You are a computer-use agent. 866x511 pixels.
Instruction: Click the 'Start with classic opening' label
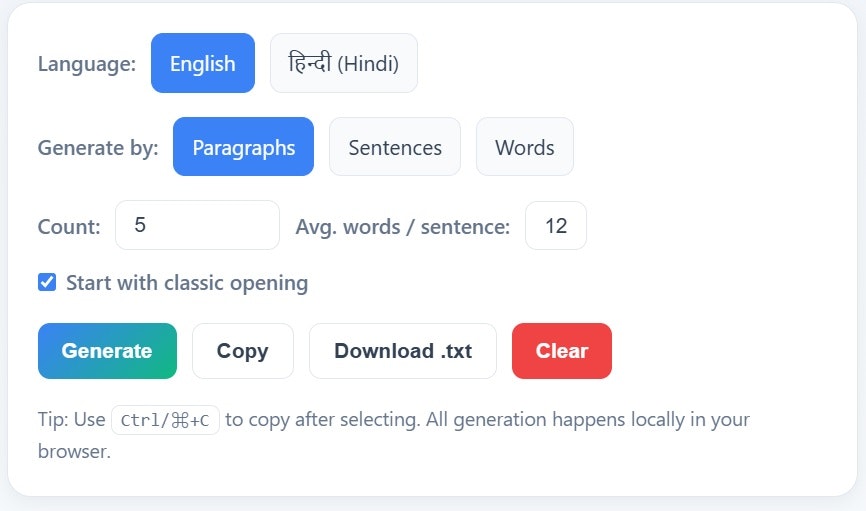[187, 283]
